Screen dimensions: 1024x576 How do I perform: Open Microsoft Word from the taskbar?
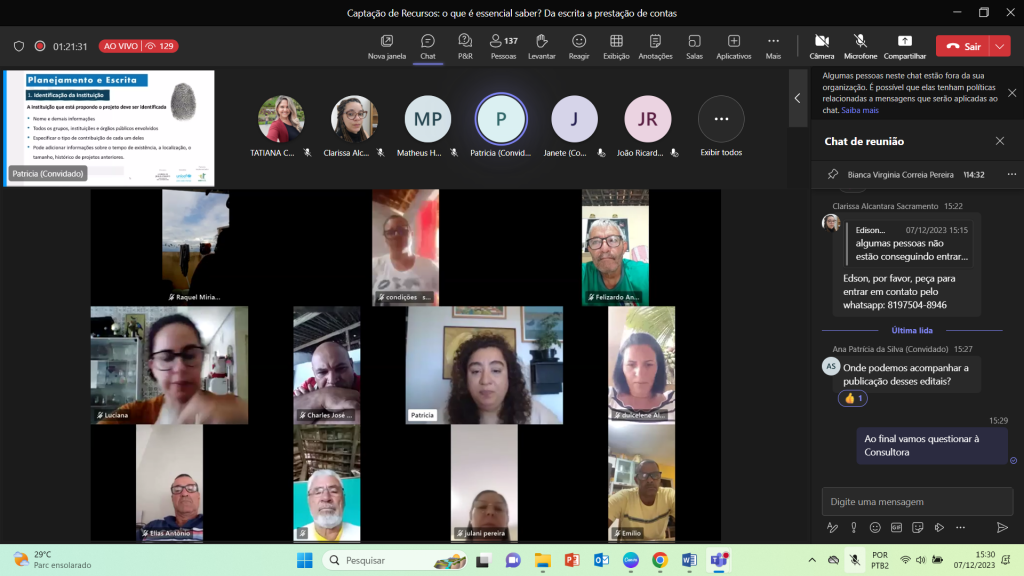pos(689,560)
